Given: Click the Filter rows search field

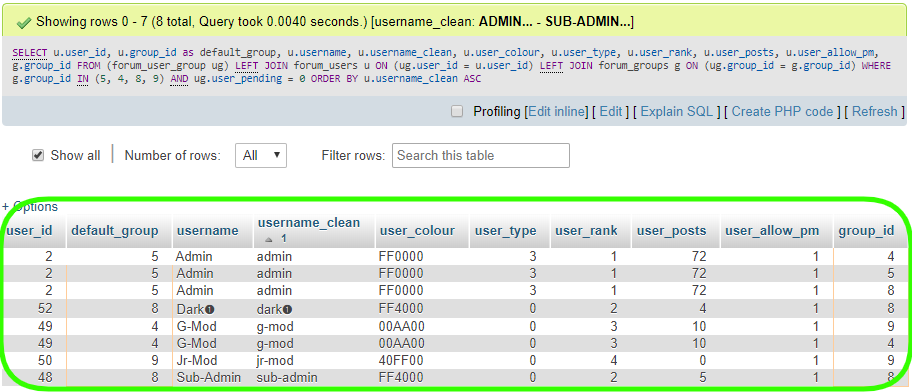Looking at the screenshot, I should pos(480,155).
